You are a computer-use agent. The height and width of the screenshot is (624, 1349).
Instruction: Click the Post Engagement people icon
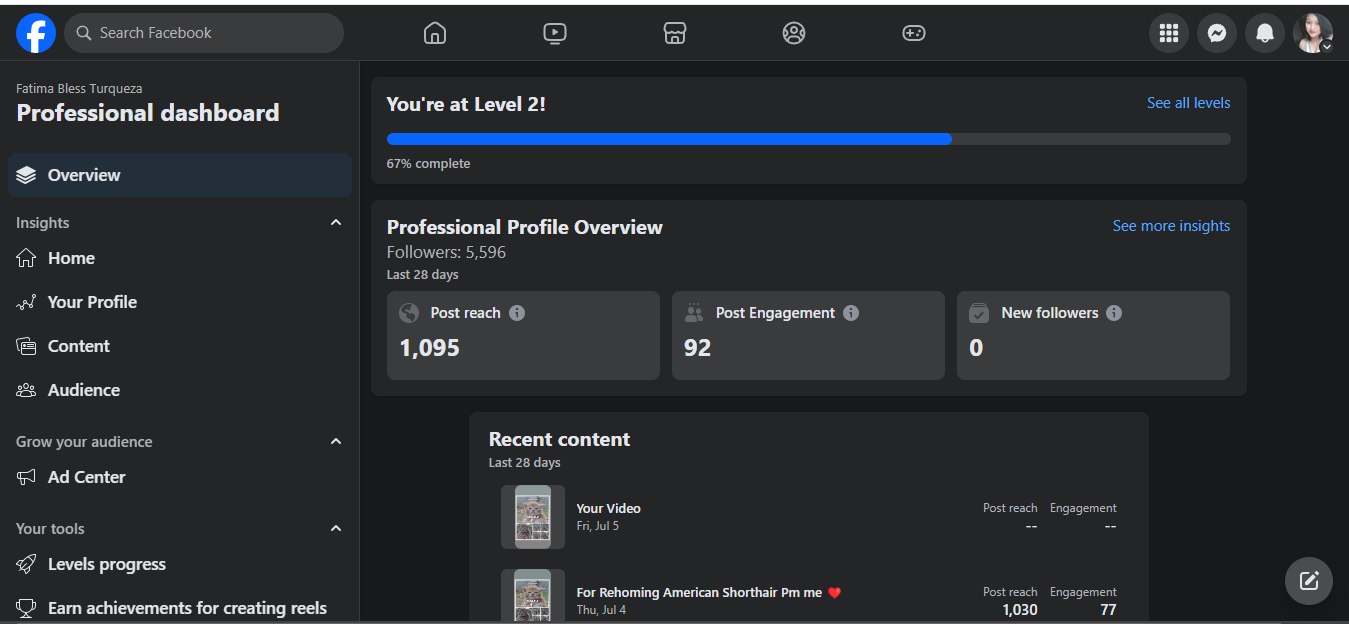(x=694, y=313)
